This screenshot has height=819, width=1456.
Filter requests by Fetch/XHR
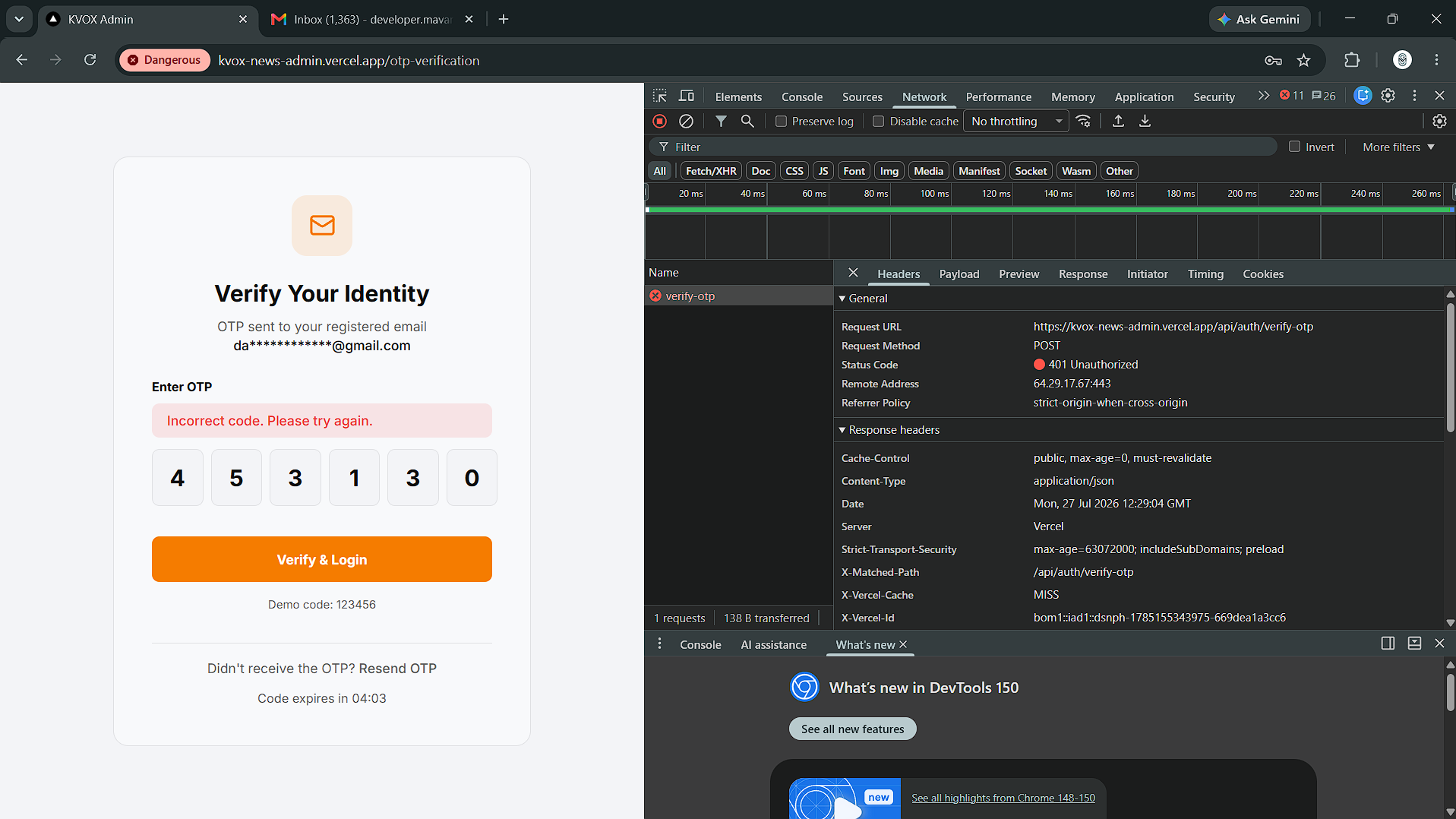click(711, 171)
